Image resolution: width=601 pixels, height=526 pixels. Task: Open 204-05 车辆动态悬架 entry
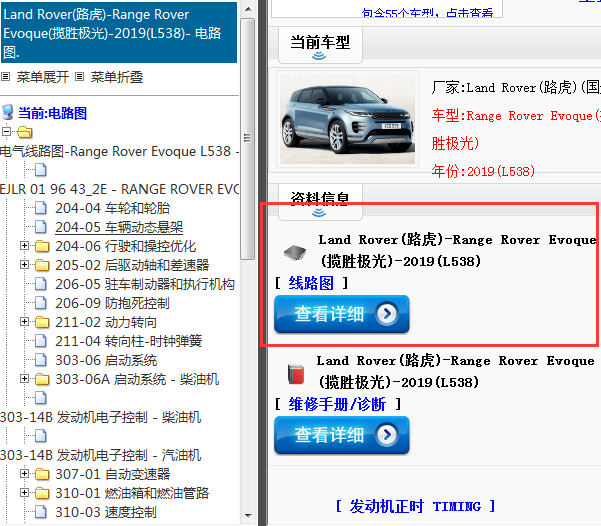pos(119,227)
